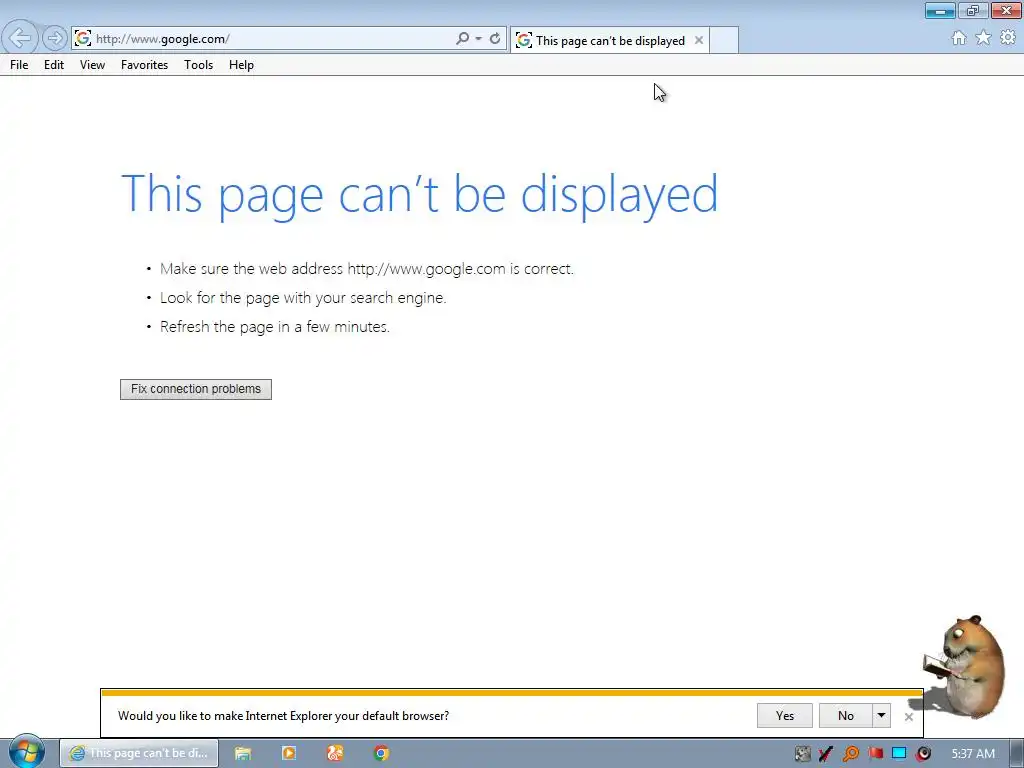Image resolution: width=1024 pixels, height=768 pixels.
Task: Choose No for default browser prompt
Action: 846,716
